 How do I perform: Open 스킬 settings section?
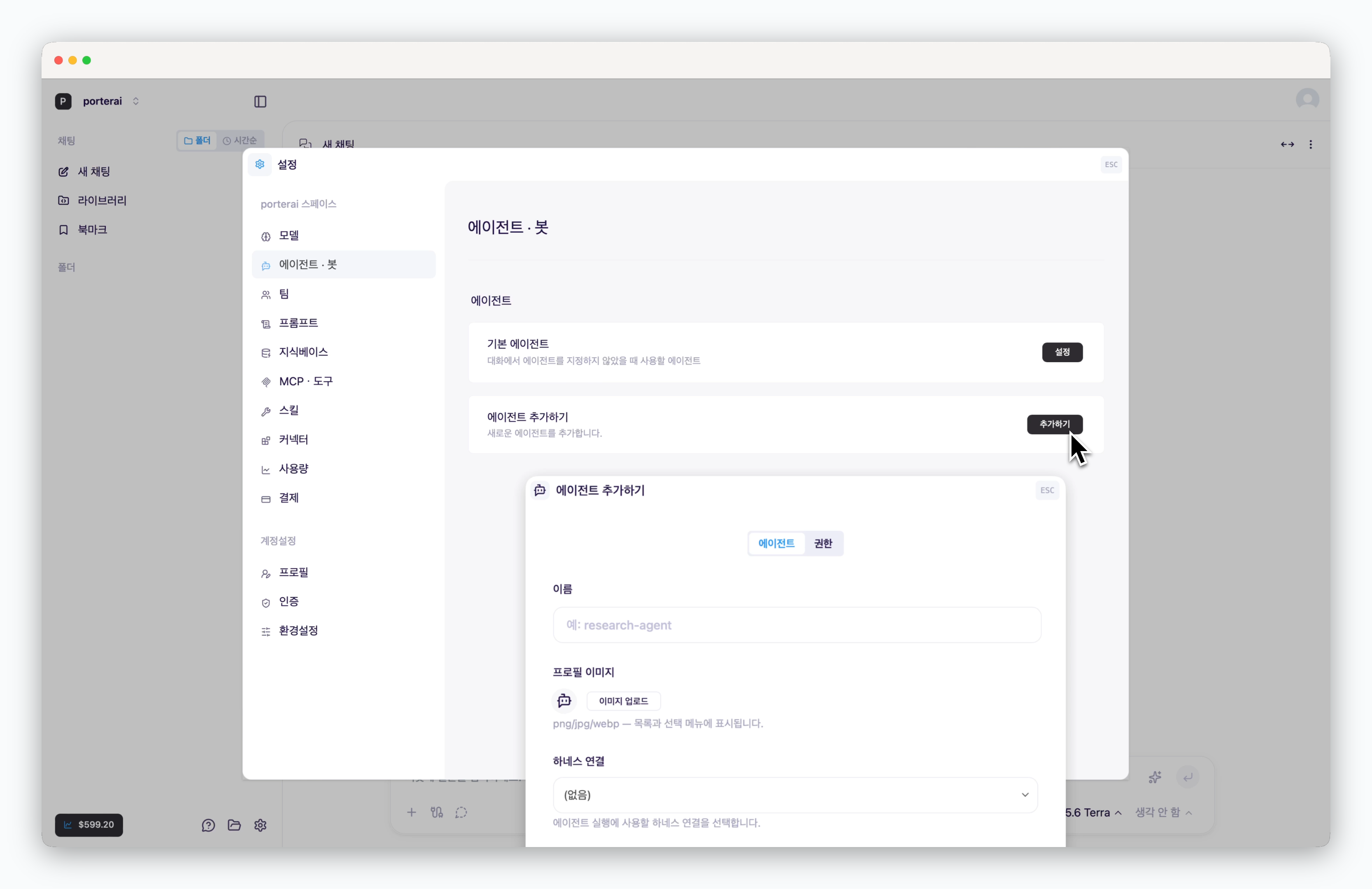[344, 410]
